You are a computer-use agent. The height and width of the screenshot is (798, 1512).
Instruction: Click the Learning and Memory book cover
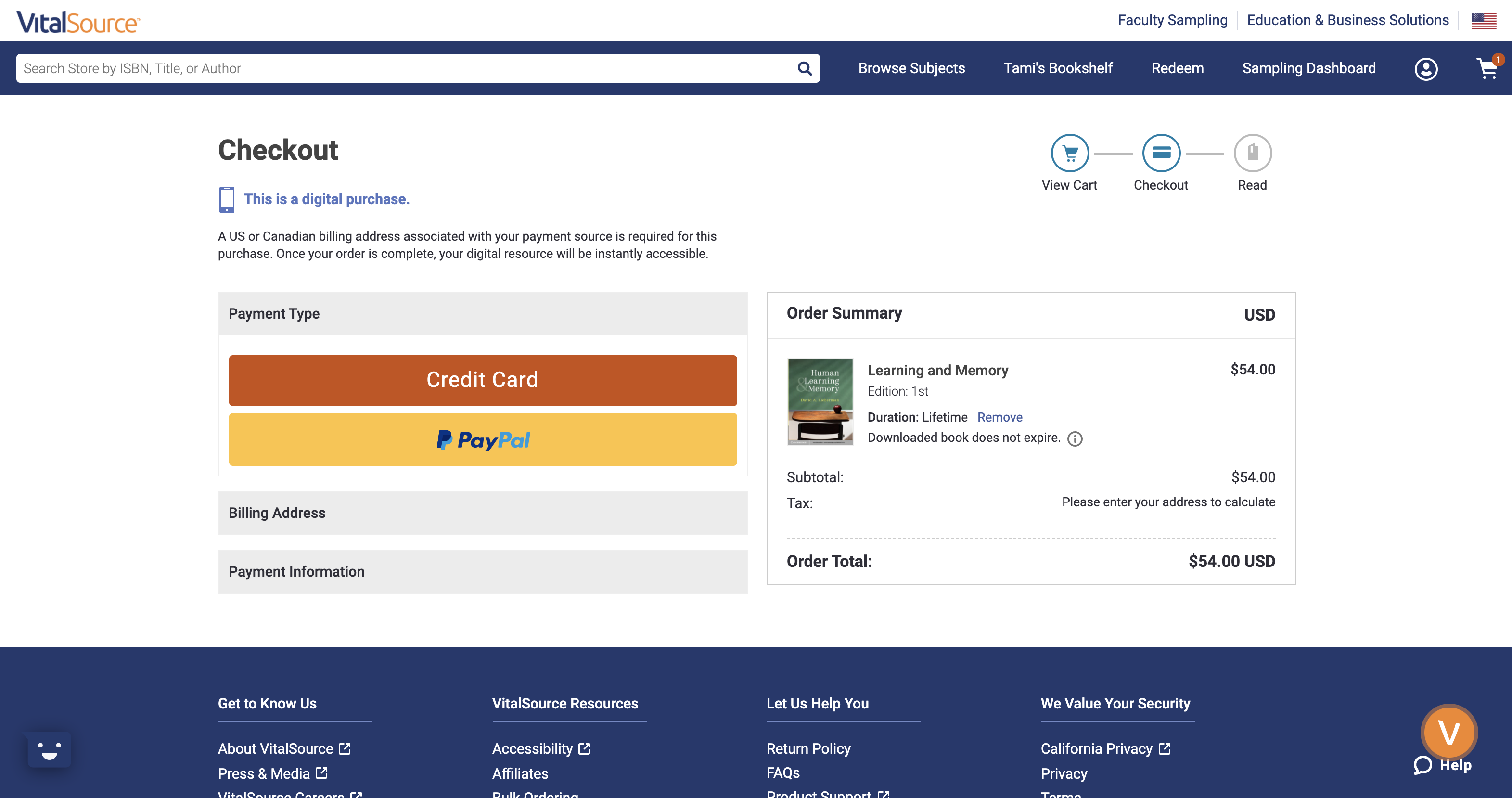click(820, 401)
